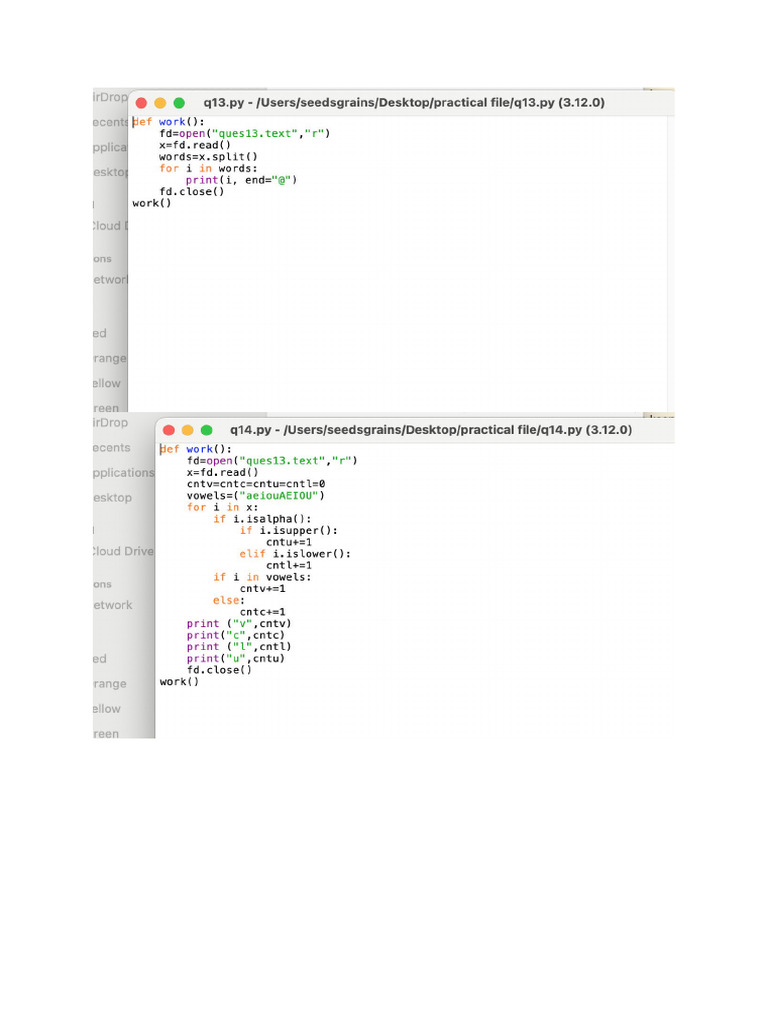This screenshot has height=1024, width=768.
Task: Maximize the q13.py window with green button
Action: coord(179,103)
